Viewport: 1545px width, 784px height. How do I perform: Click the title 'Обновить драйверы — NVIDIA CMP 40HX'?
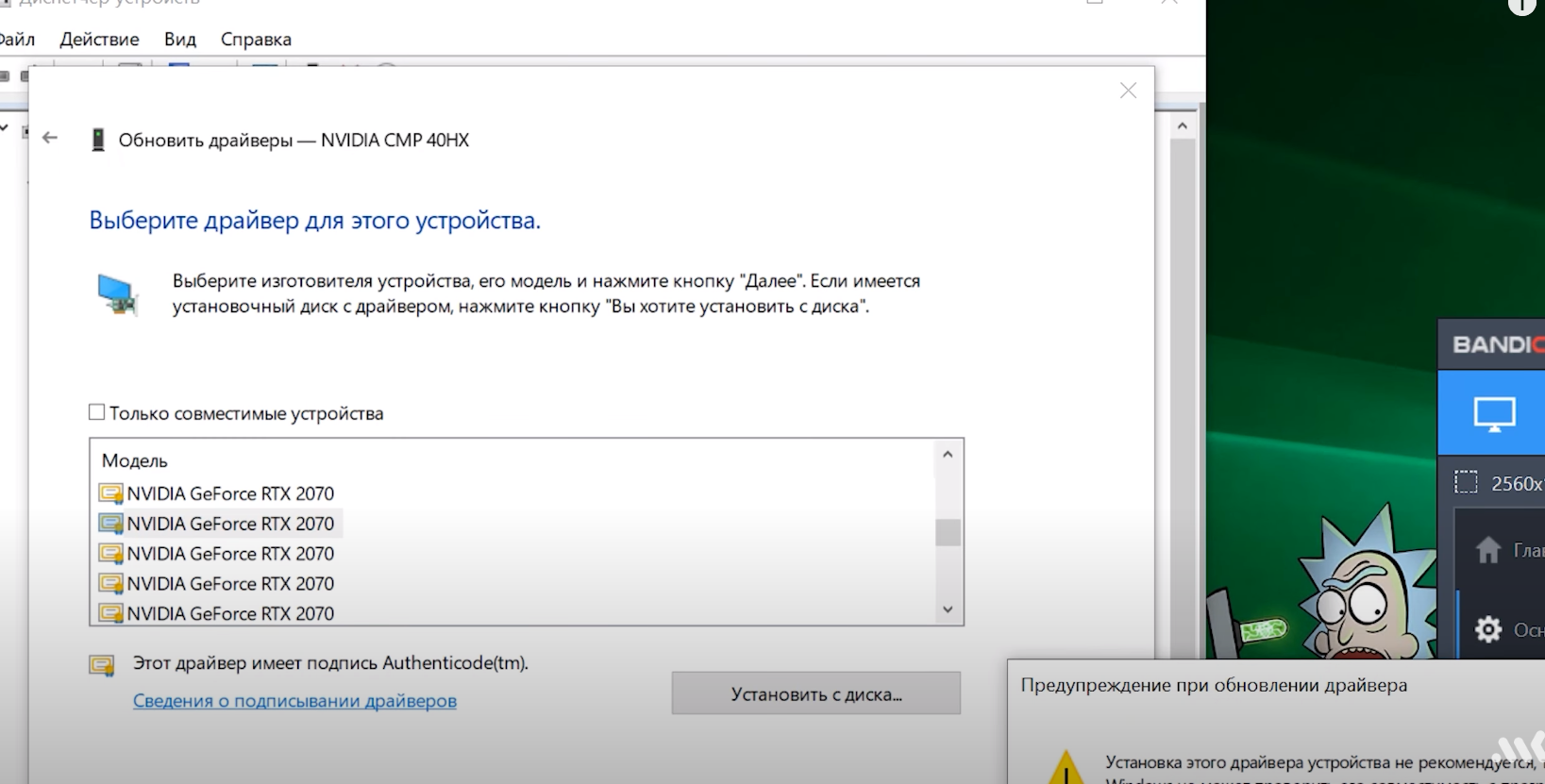pos(294,141)
